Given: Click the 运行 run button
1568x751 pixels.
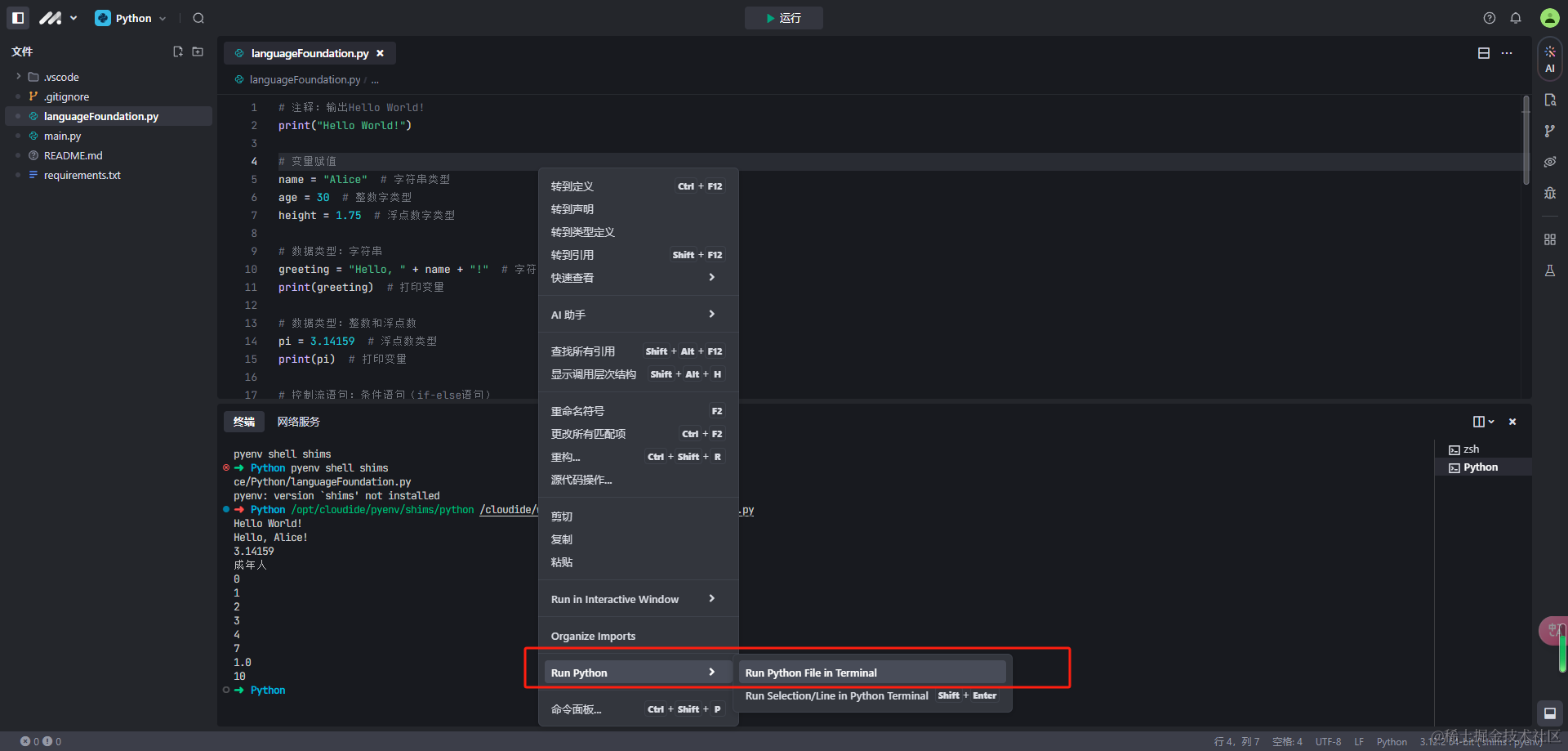Looking at the screenshot, I should 783,18.
